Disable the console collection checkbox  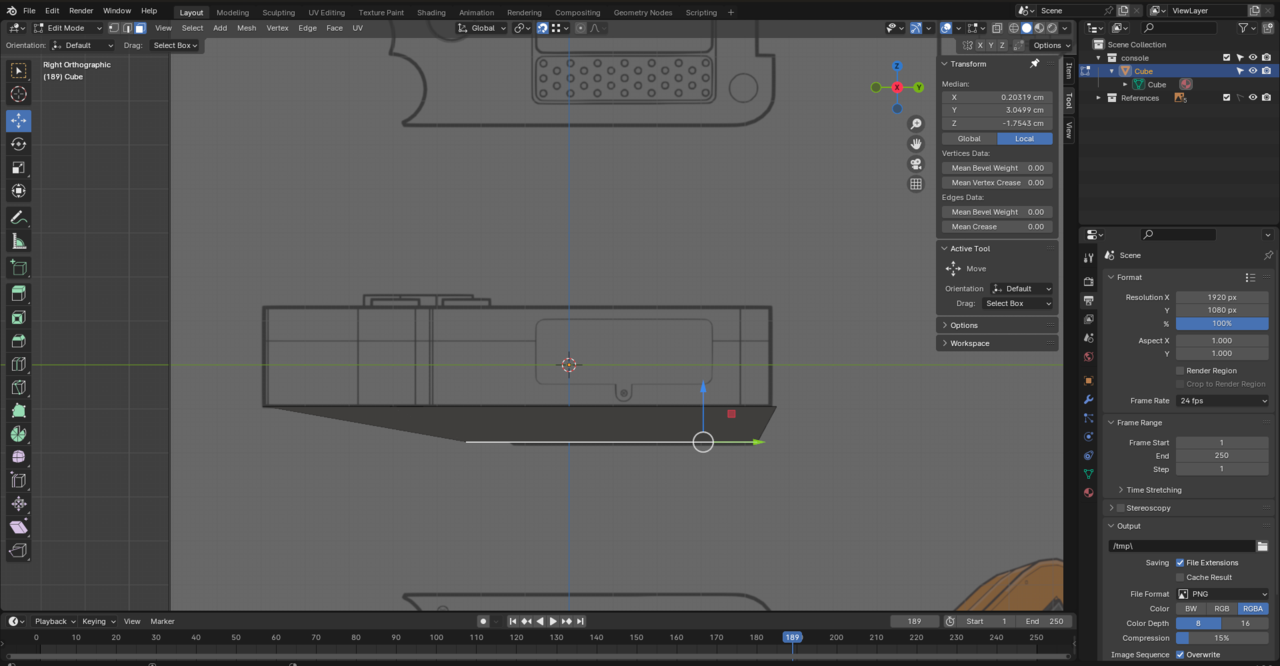[x=1225, y=58]
